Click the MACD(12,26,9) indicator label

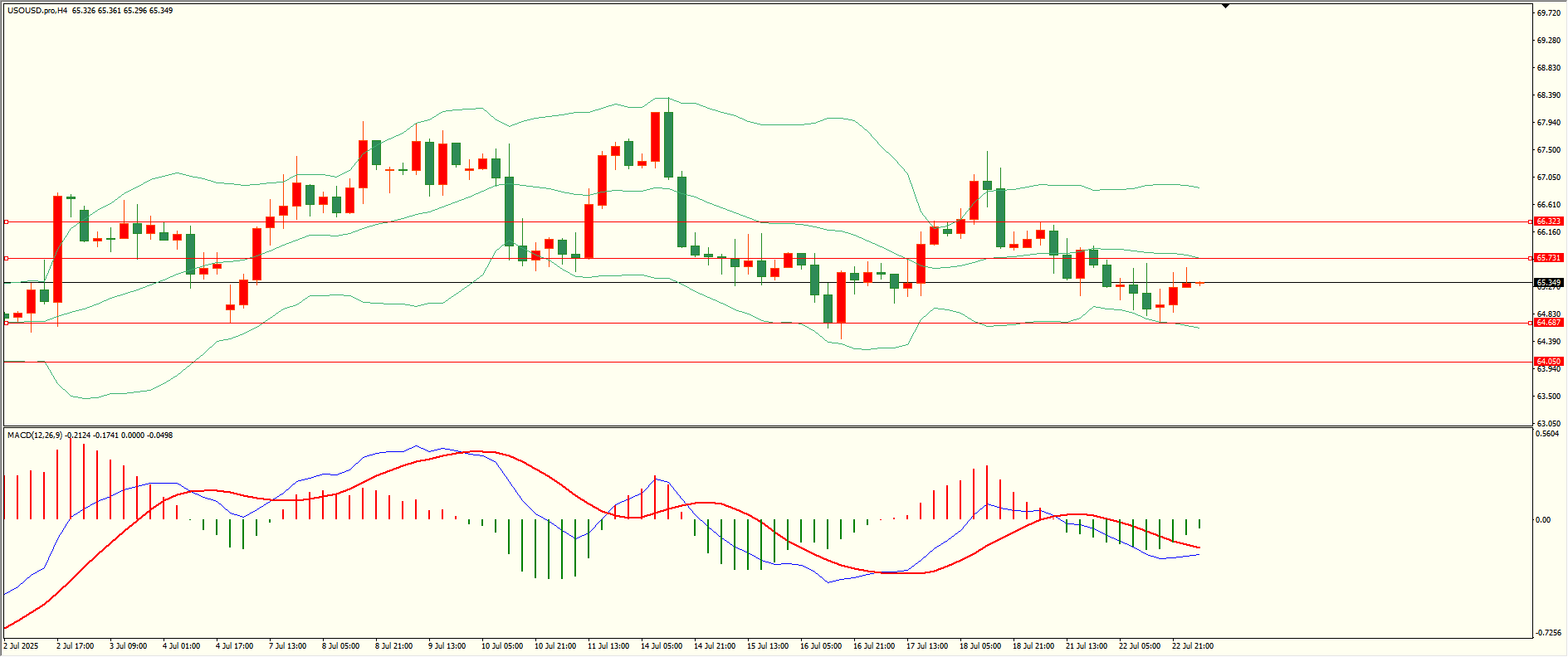35,436
